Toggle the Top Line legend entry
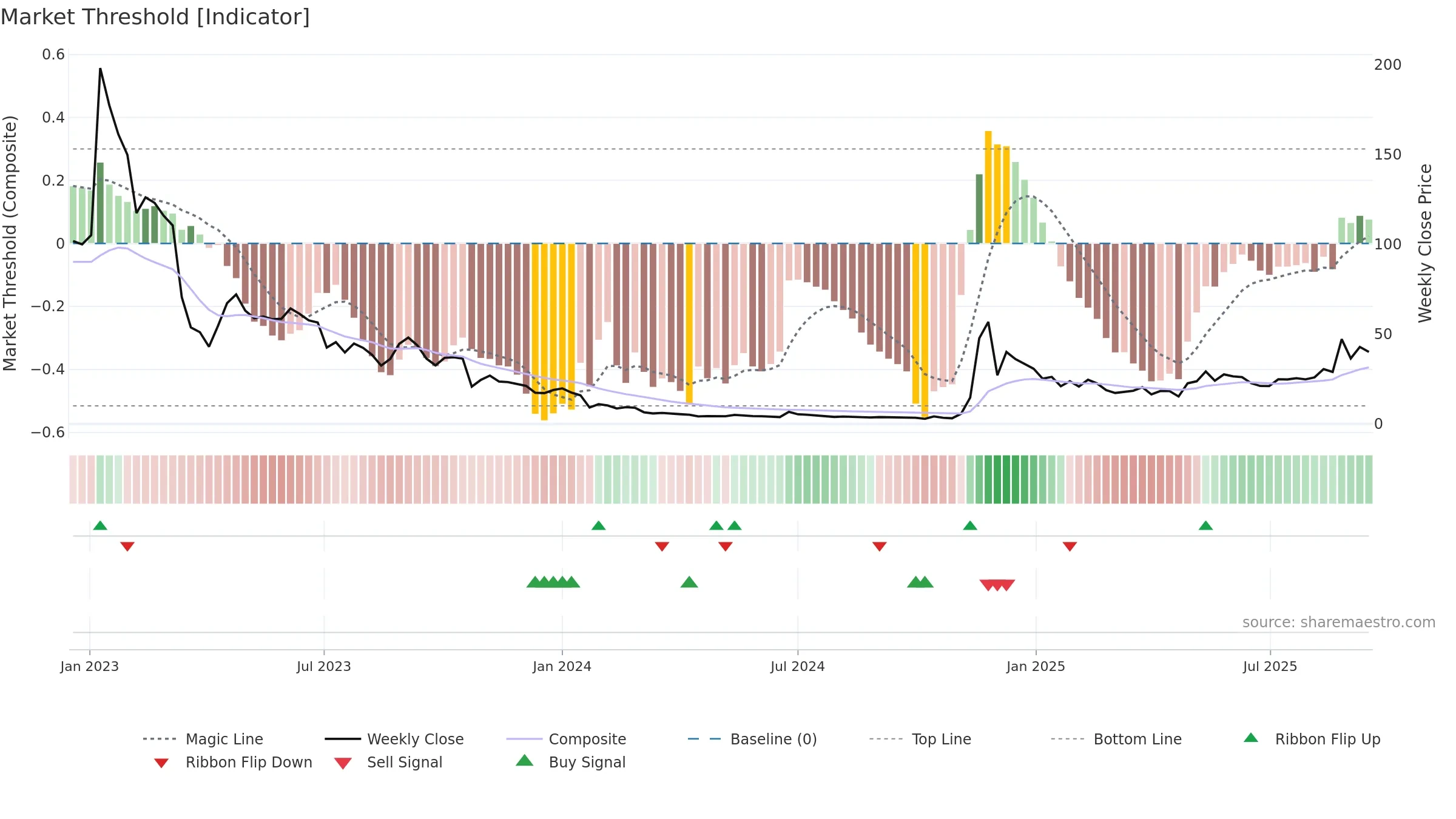Viewport: 1456px width, 819px height. coord(920,739)
